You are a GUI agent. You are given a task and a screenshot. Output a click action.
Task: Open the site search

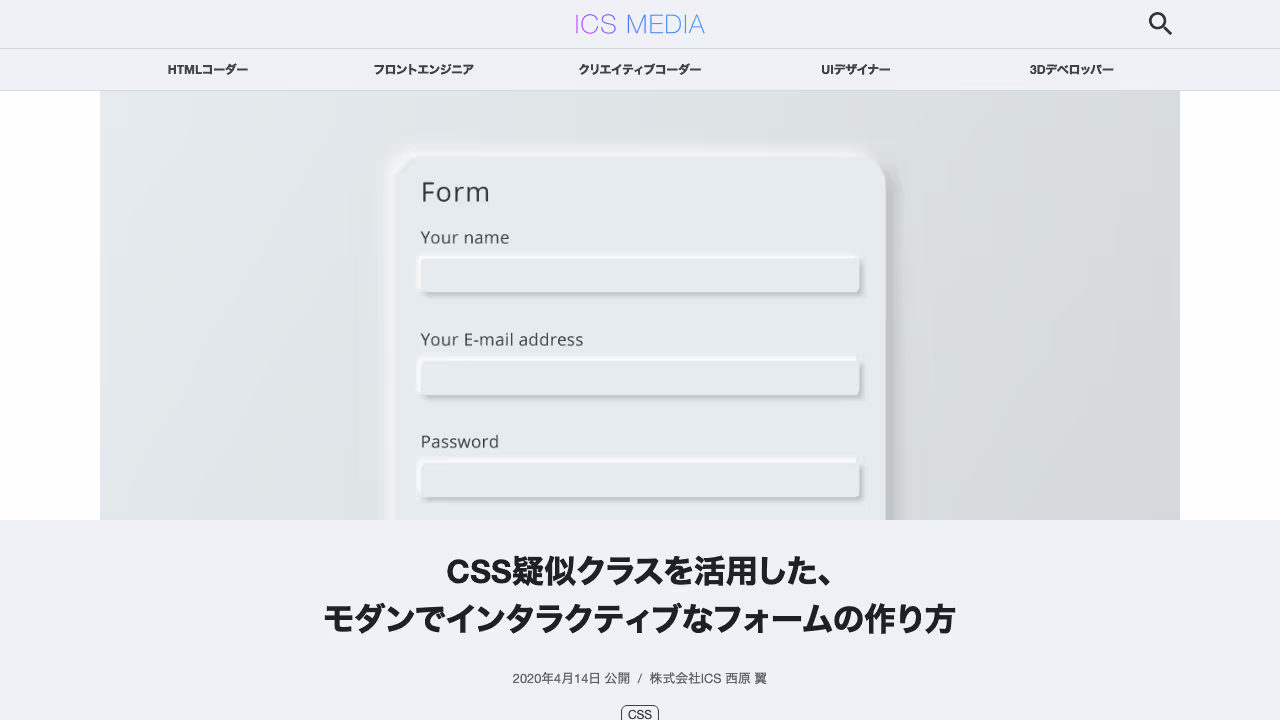[1160, 23]
